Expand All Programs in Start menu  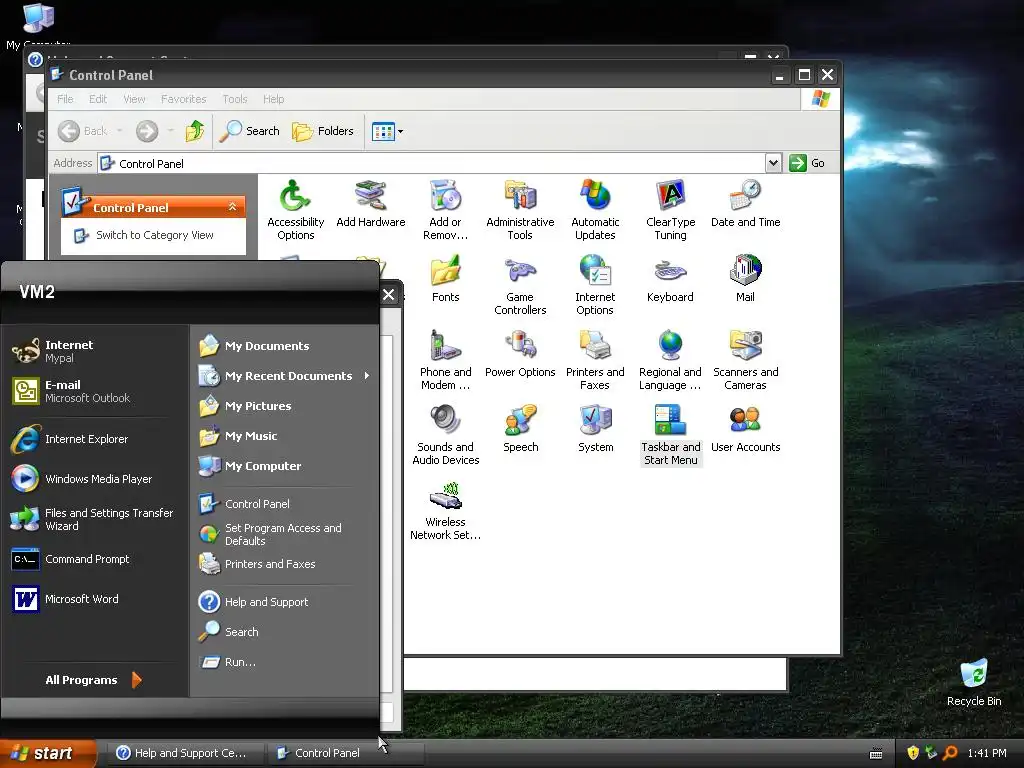click(x=93, y=680)
